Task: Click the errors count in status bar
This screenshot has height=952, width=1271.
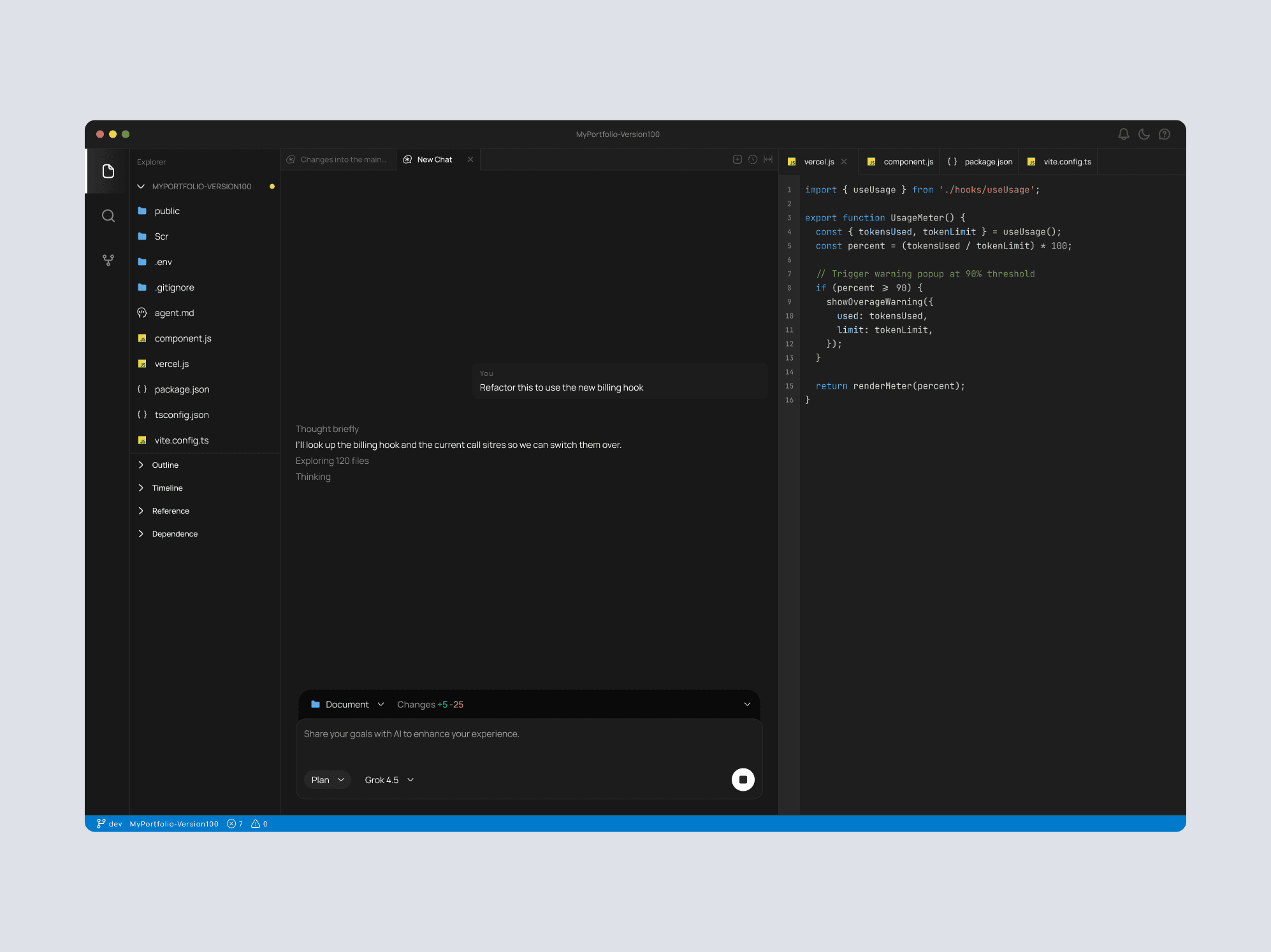Action: point(235,824)
